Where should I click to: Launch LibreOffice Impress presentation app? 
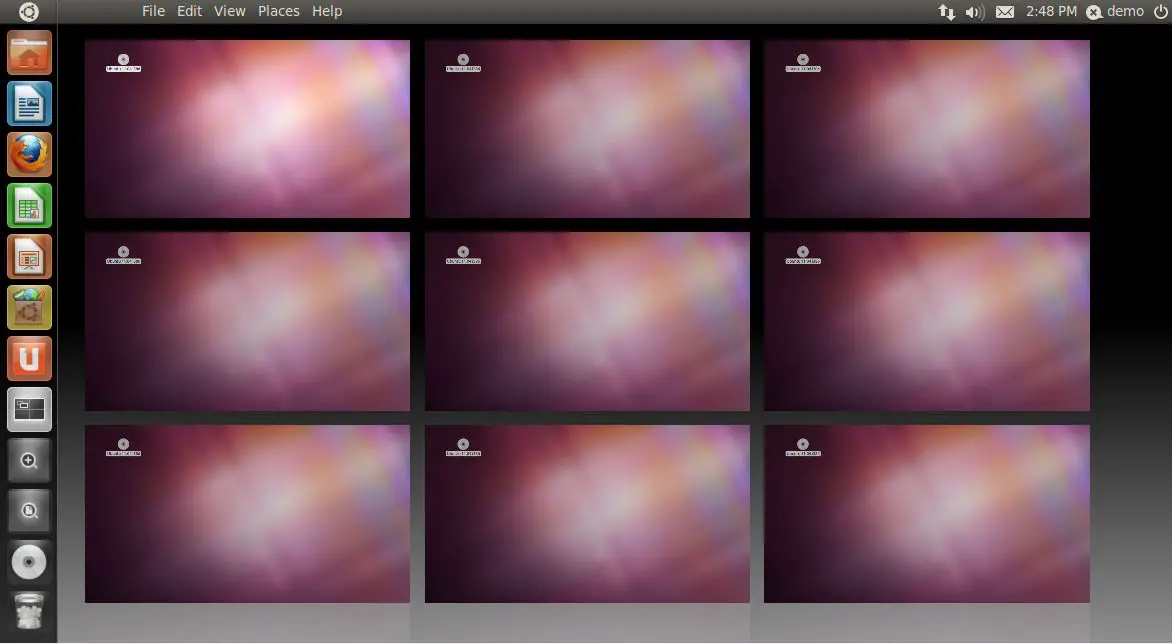click(29, 257)
